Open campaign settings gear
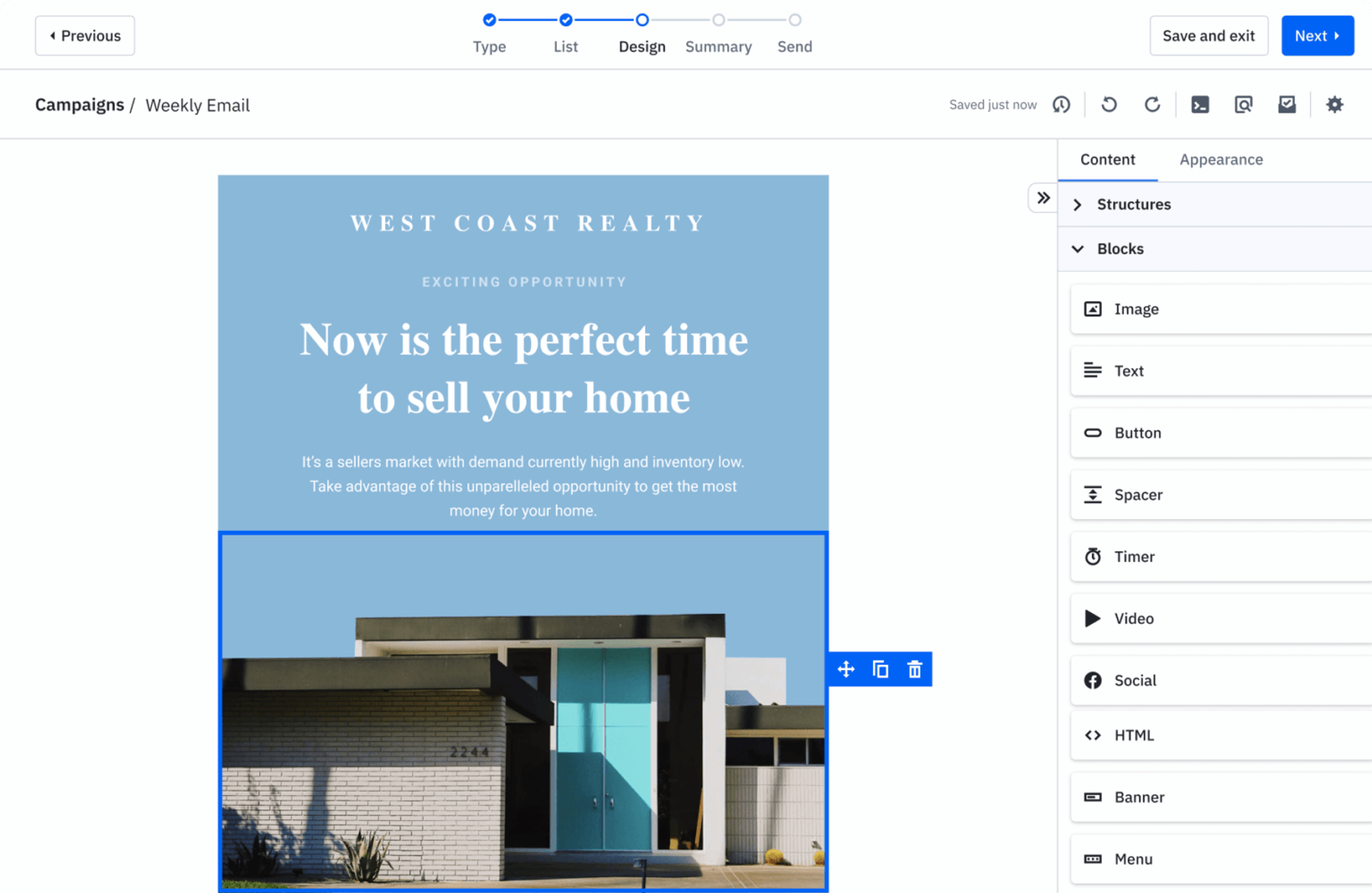 click(x=1335, y=104)
